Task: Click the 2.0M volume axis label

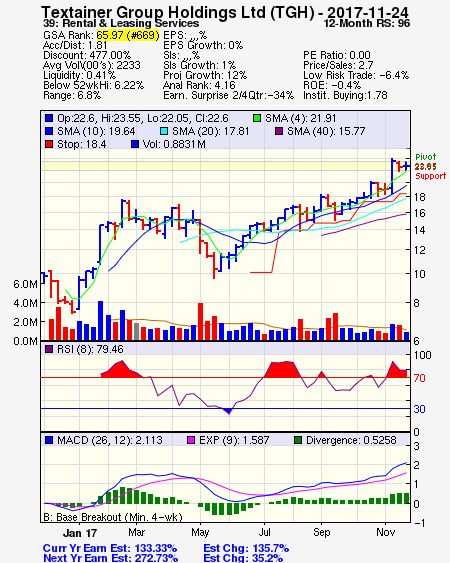Action: tap(25, 322)
